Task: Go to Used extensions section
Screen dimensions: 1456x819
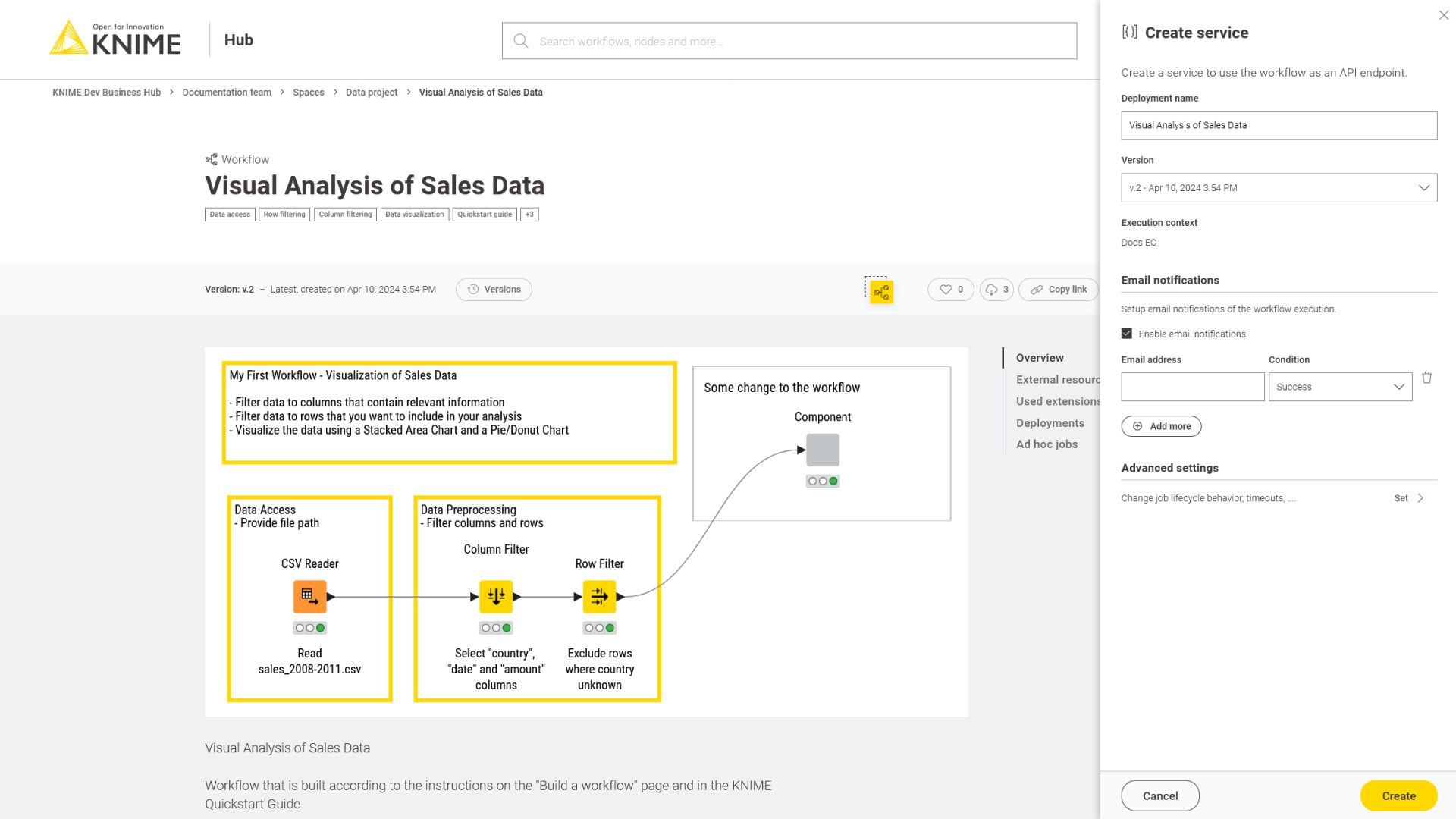Action: (x=1058, y=401)
